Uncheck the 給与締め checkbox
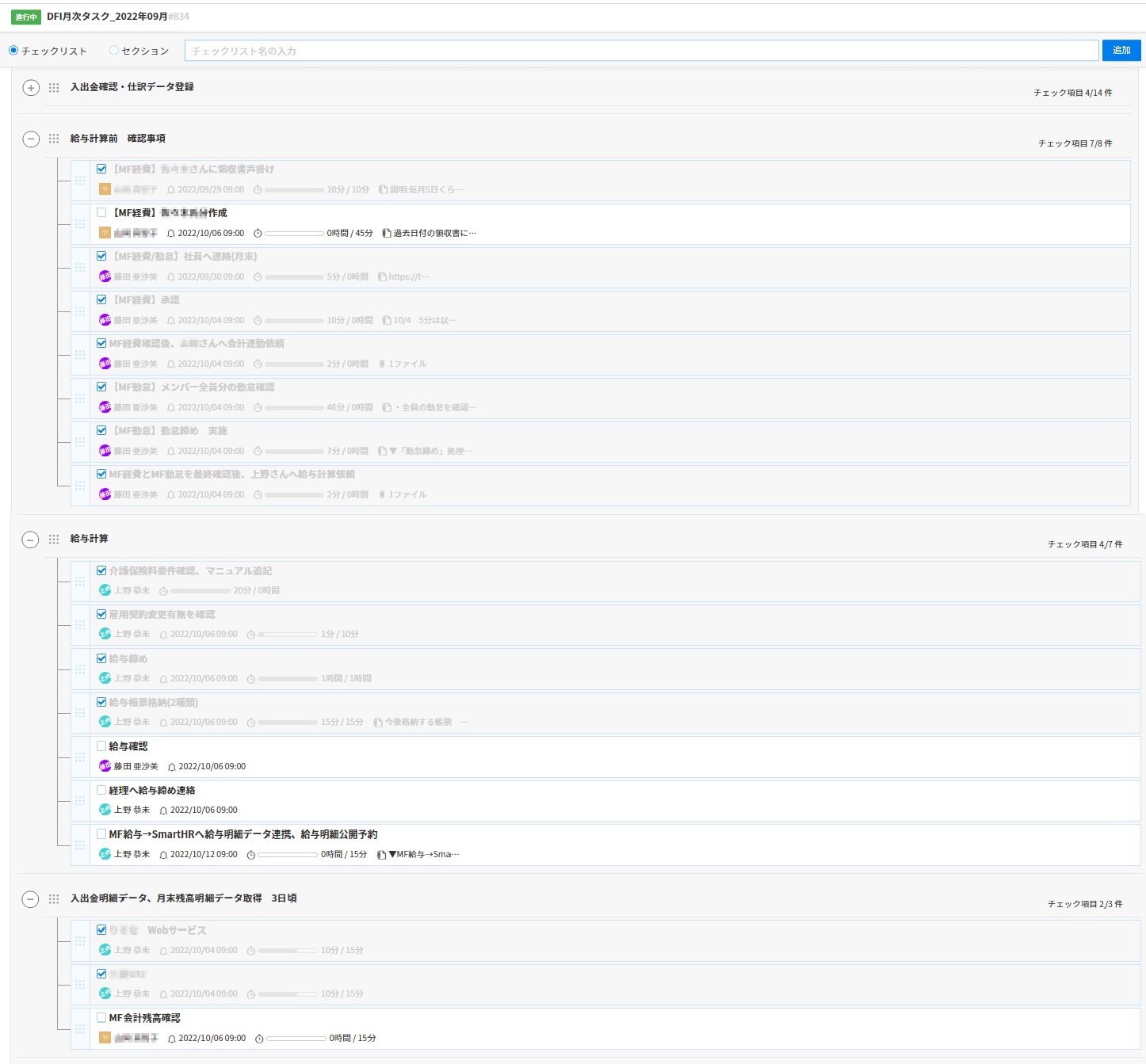Image resolution: width=1146 pixels, height=1064 pixels. coord(101,658)
